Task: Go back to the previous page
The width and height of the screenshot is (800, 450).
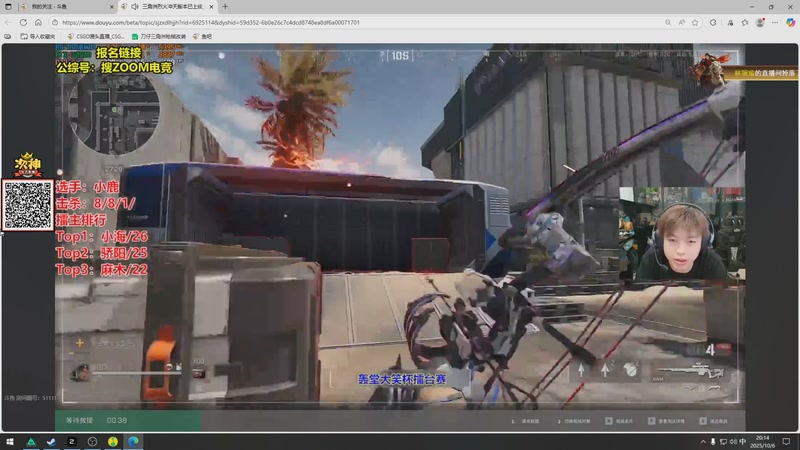Action: (8, 22)
